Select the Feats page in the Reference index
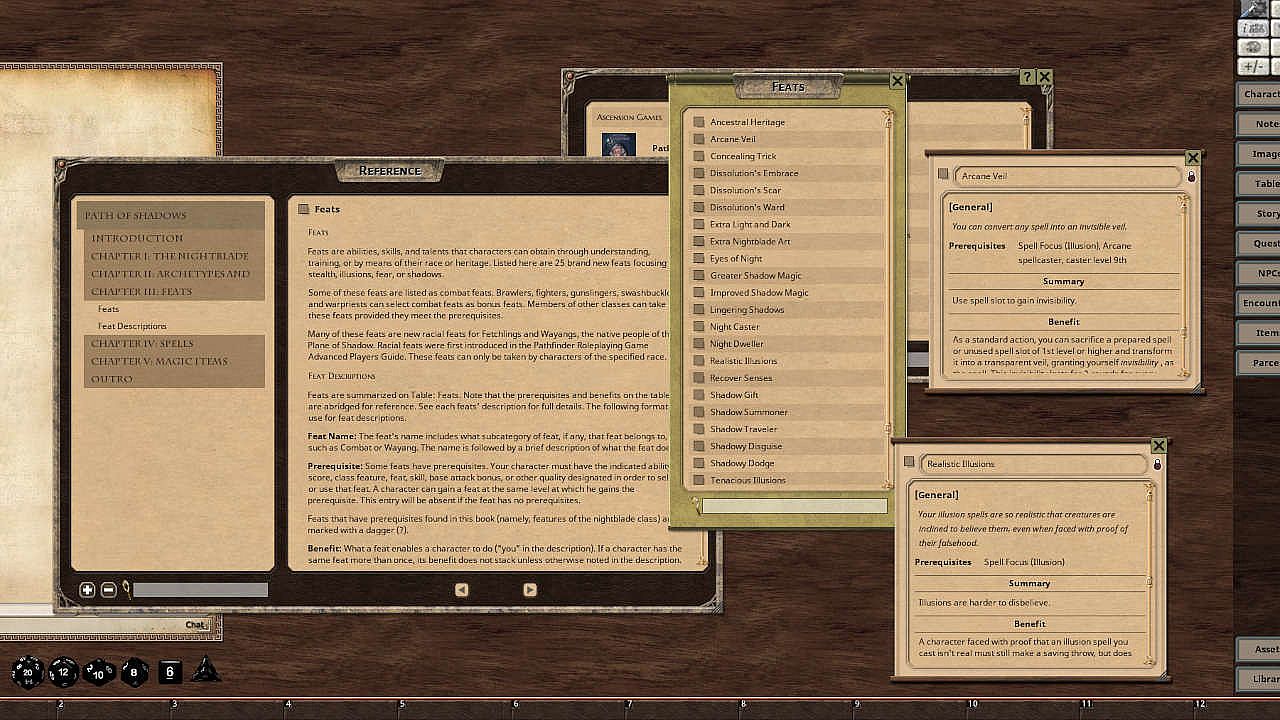 click(109, 309)
